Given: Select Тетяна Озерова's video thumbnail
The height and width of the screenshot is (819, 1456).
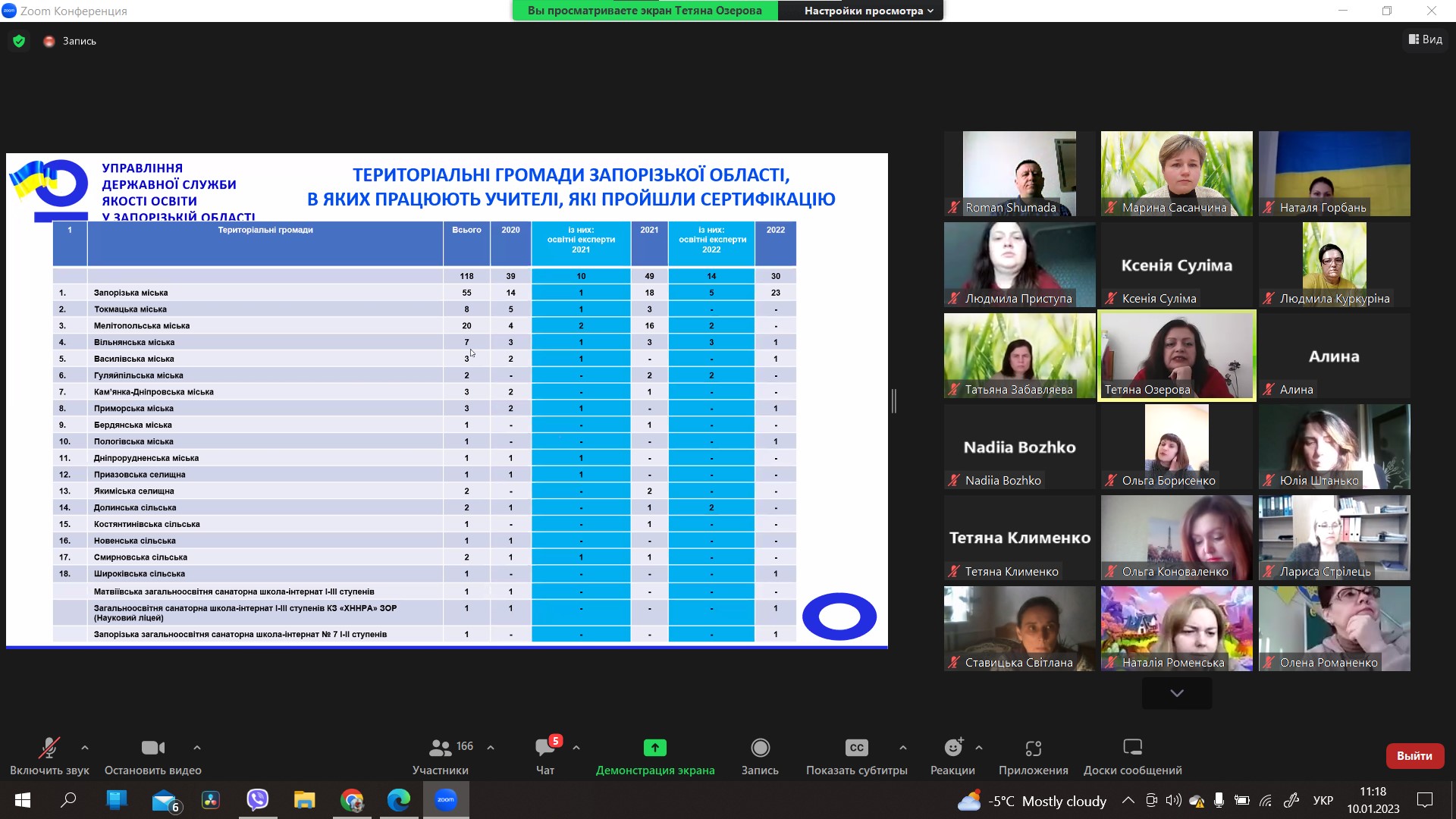Looking at the screenshot, I should pyautogui.click(x=1176, y=355).
